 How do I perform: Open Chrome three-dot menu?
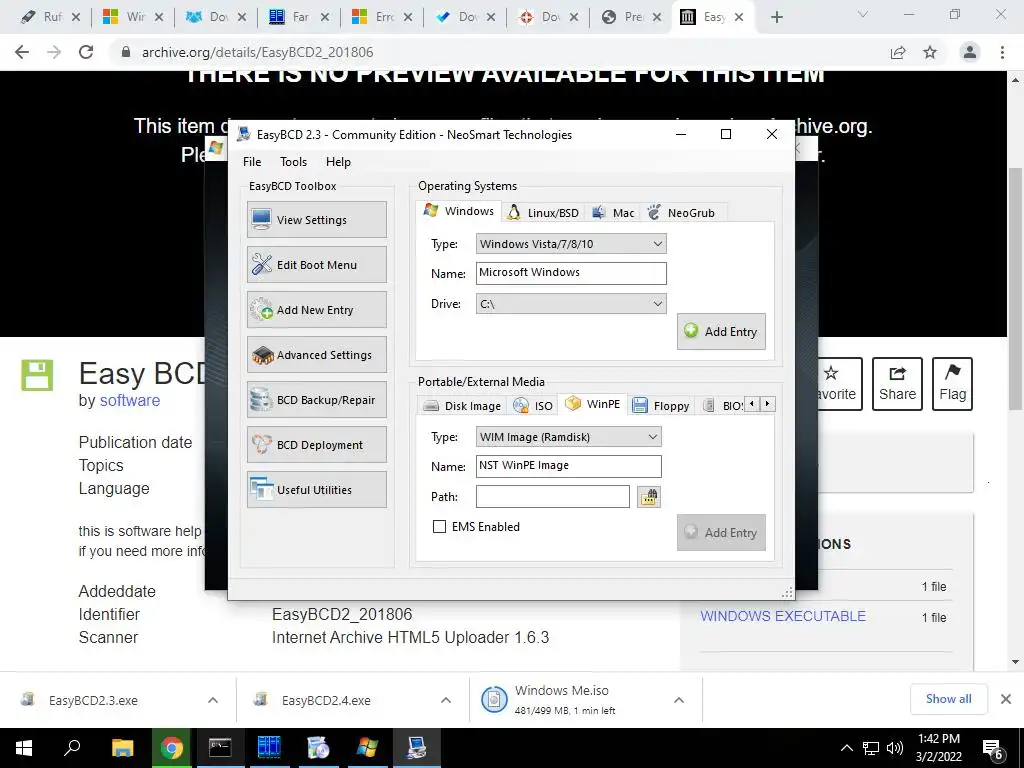(x=1002, y=52)
